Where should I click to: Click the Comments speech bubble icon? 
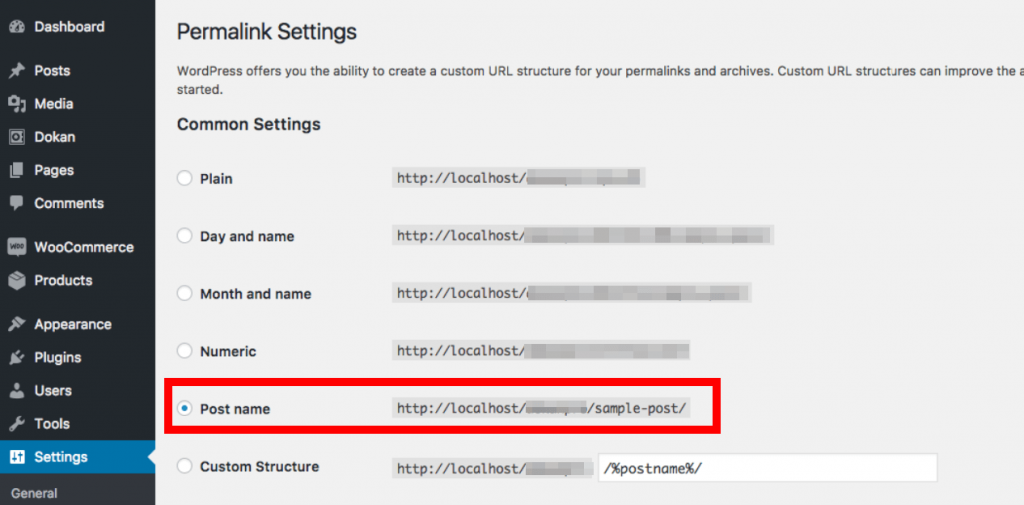point(17,203)
